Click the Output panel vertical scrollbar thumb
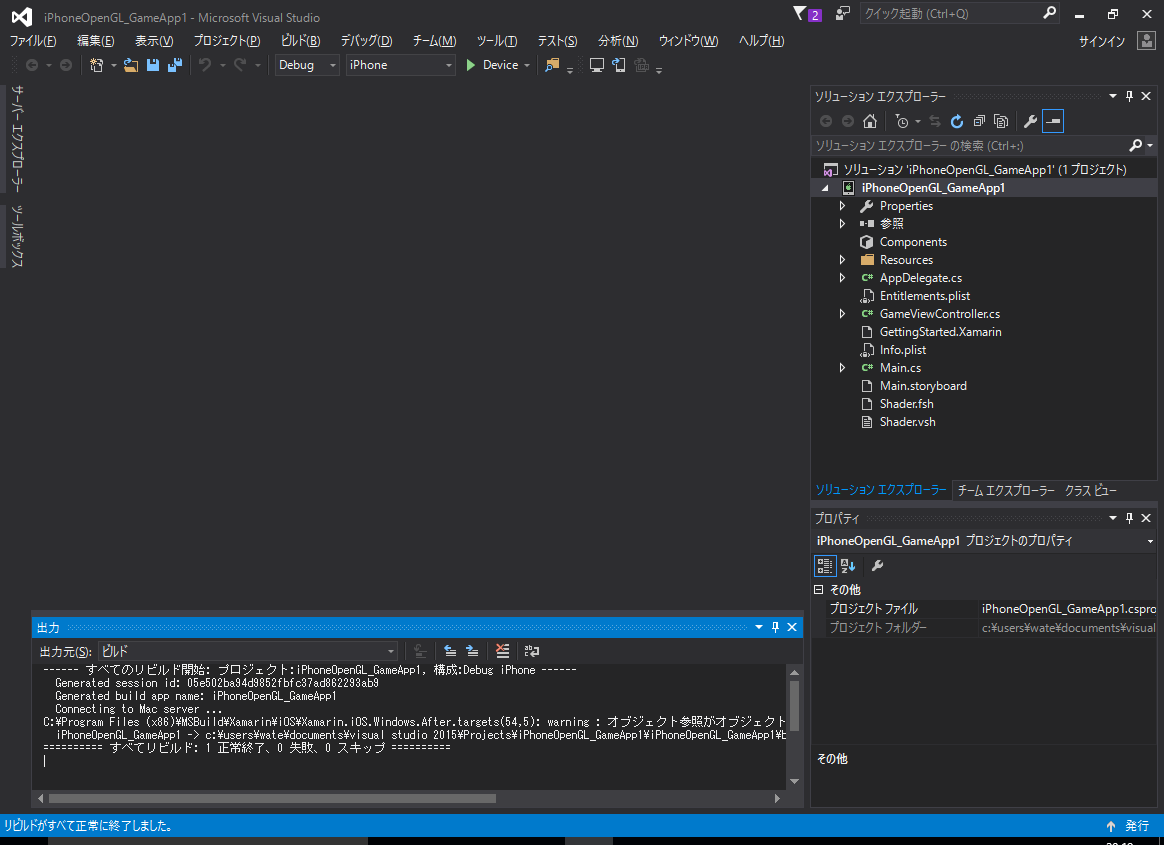This screenshot has height=845, width=1164. [794, 705]
